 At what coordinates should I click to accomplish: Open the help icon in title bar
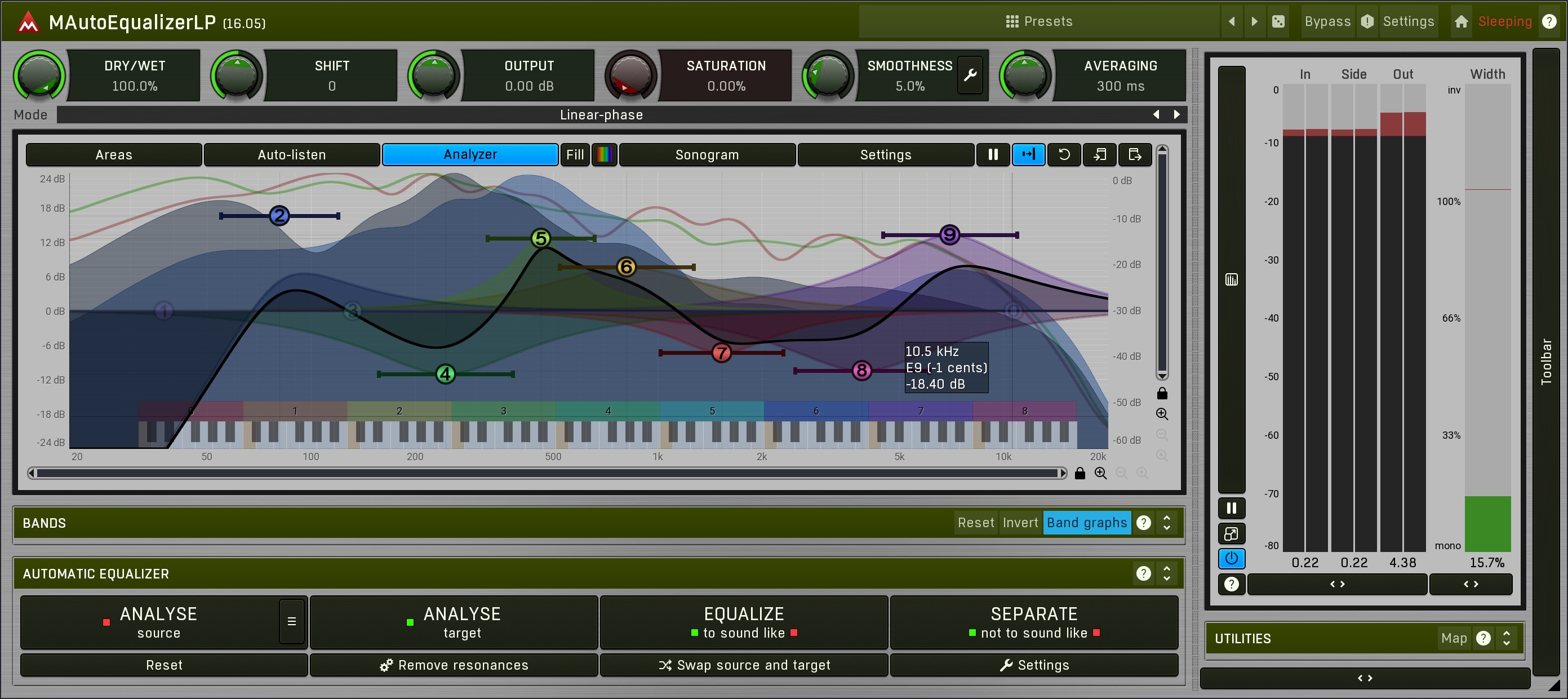(1548, 22)
